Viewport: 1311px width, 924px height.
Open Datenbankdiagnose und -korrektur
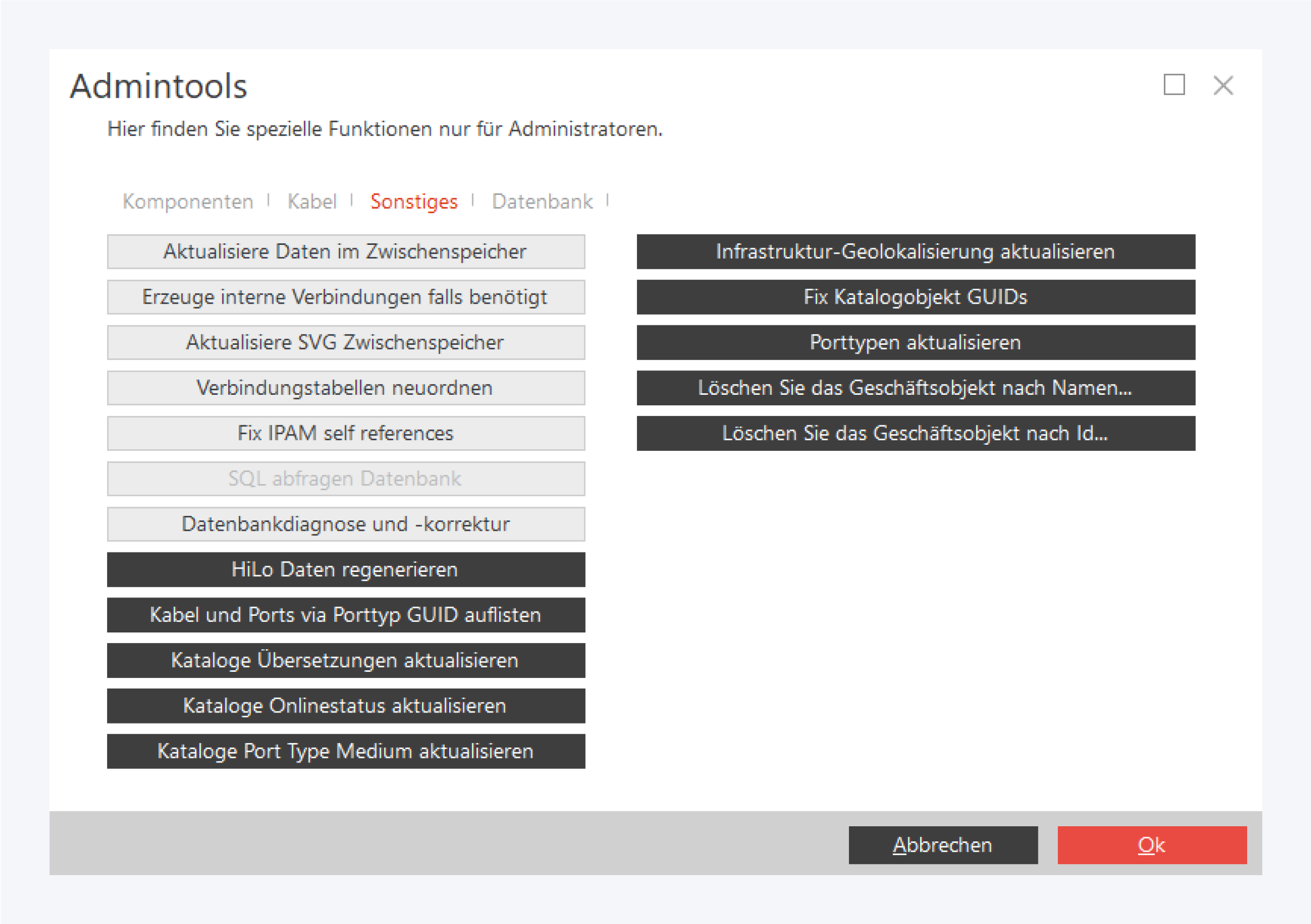(345, 524)
